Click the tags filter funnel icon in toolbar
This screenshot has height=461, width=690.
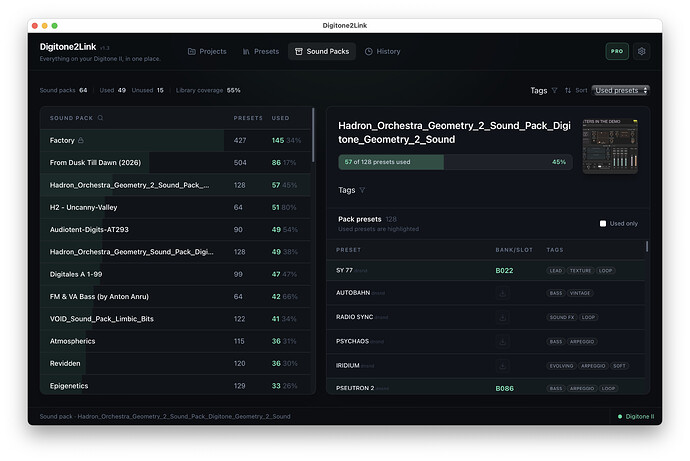[x=554, y=90]
